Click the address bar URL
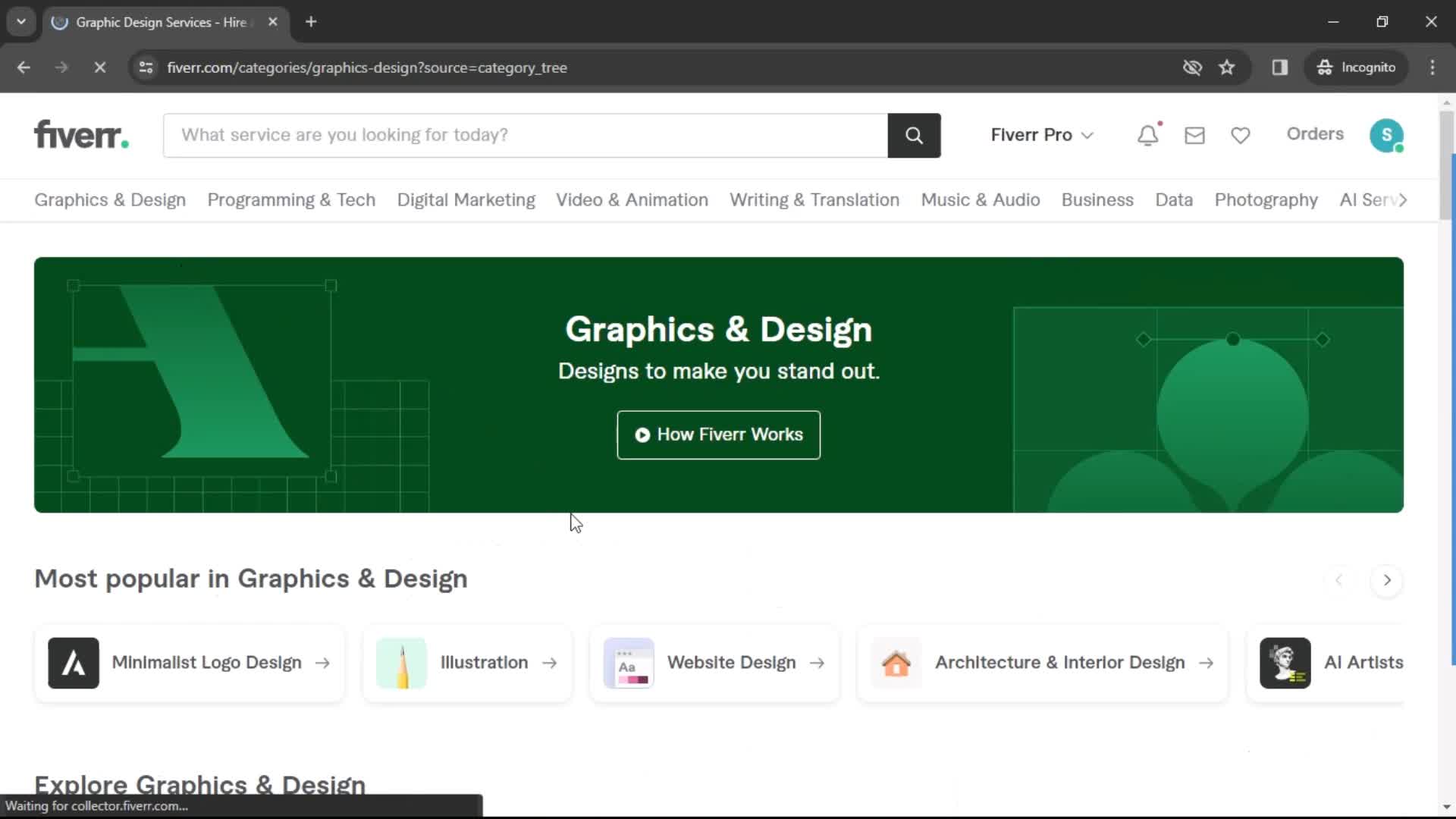The width and height of the screenshot is (1456, 819). [367, 67]
